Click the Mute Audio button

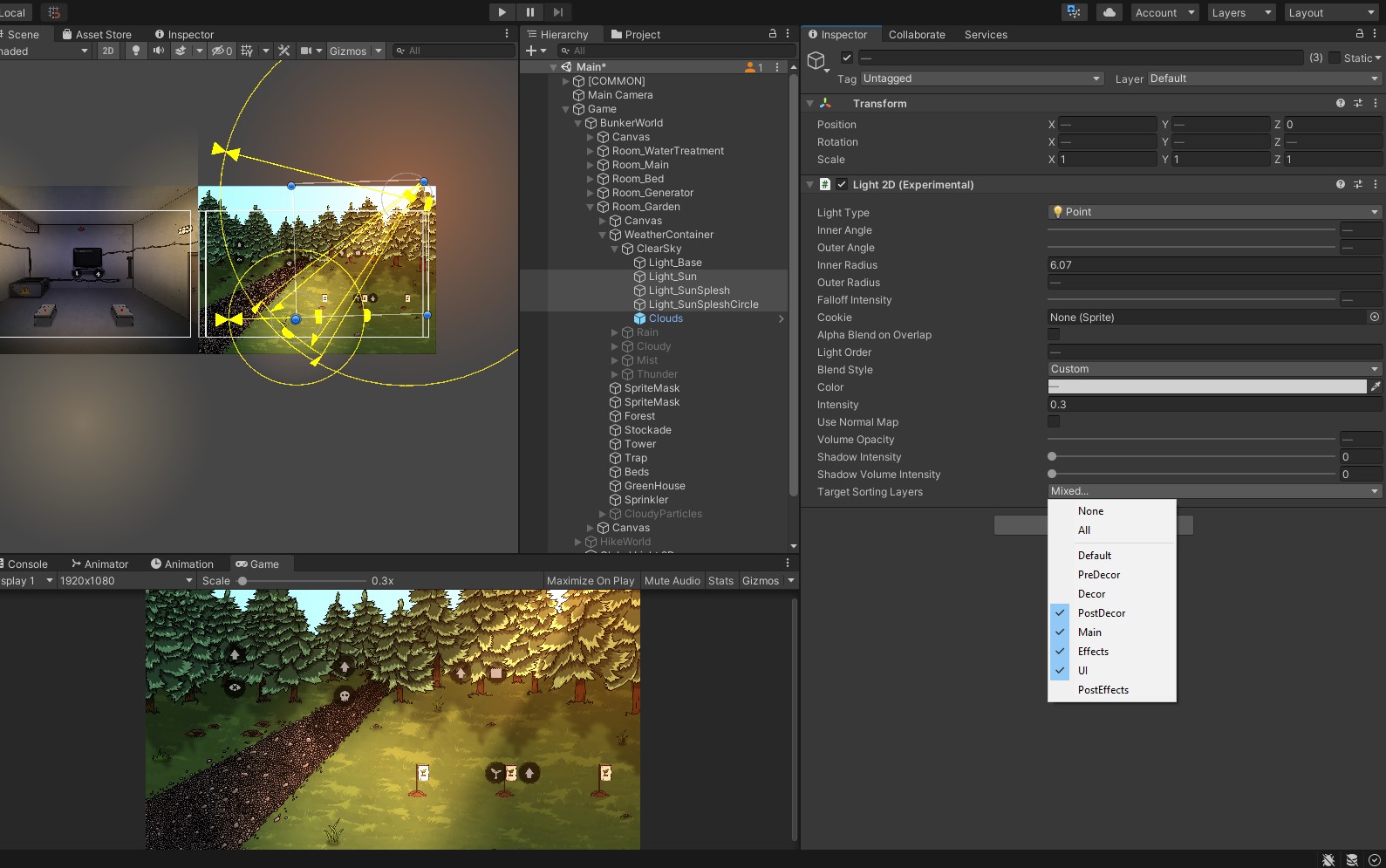(x=673, y=581)
